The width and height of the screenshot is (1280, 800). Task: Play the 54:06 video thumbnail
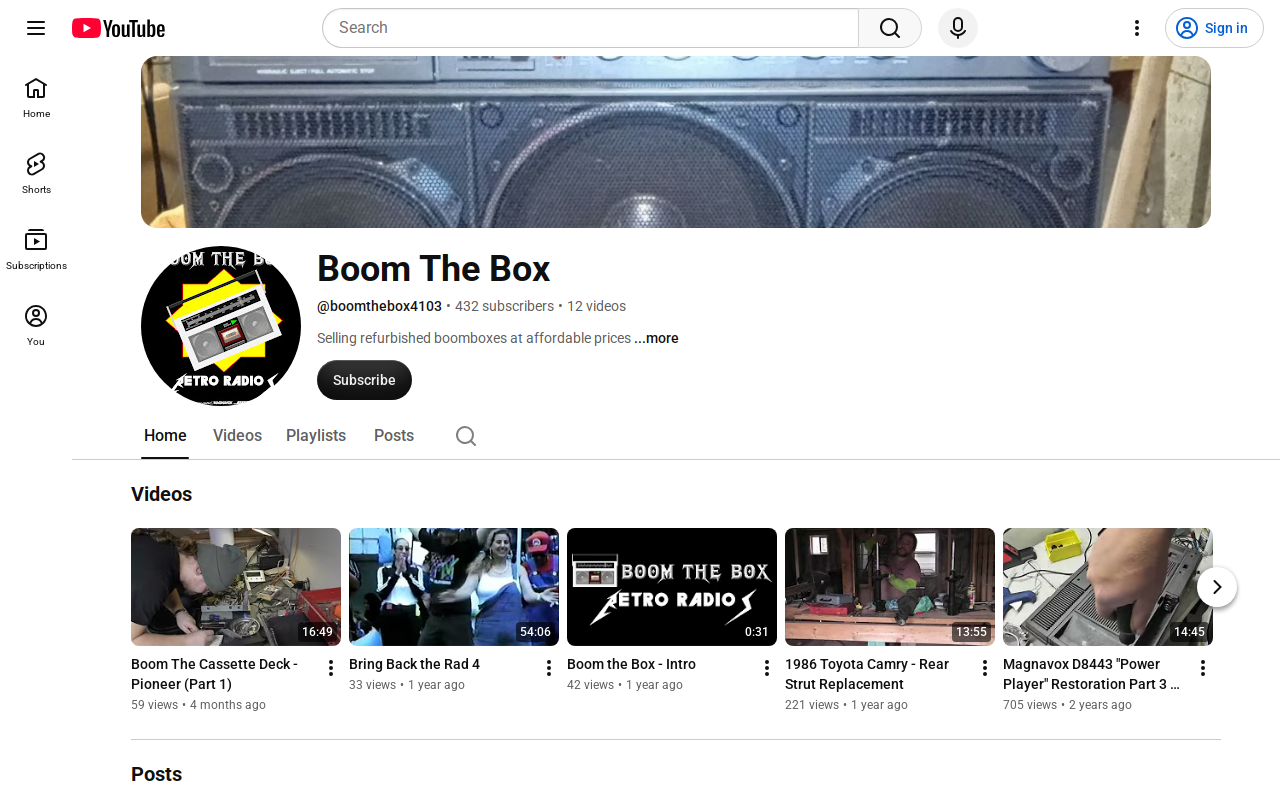point(454,587)
